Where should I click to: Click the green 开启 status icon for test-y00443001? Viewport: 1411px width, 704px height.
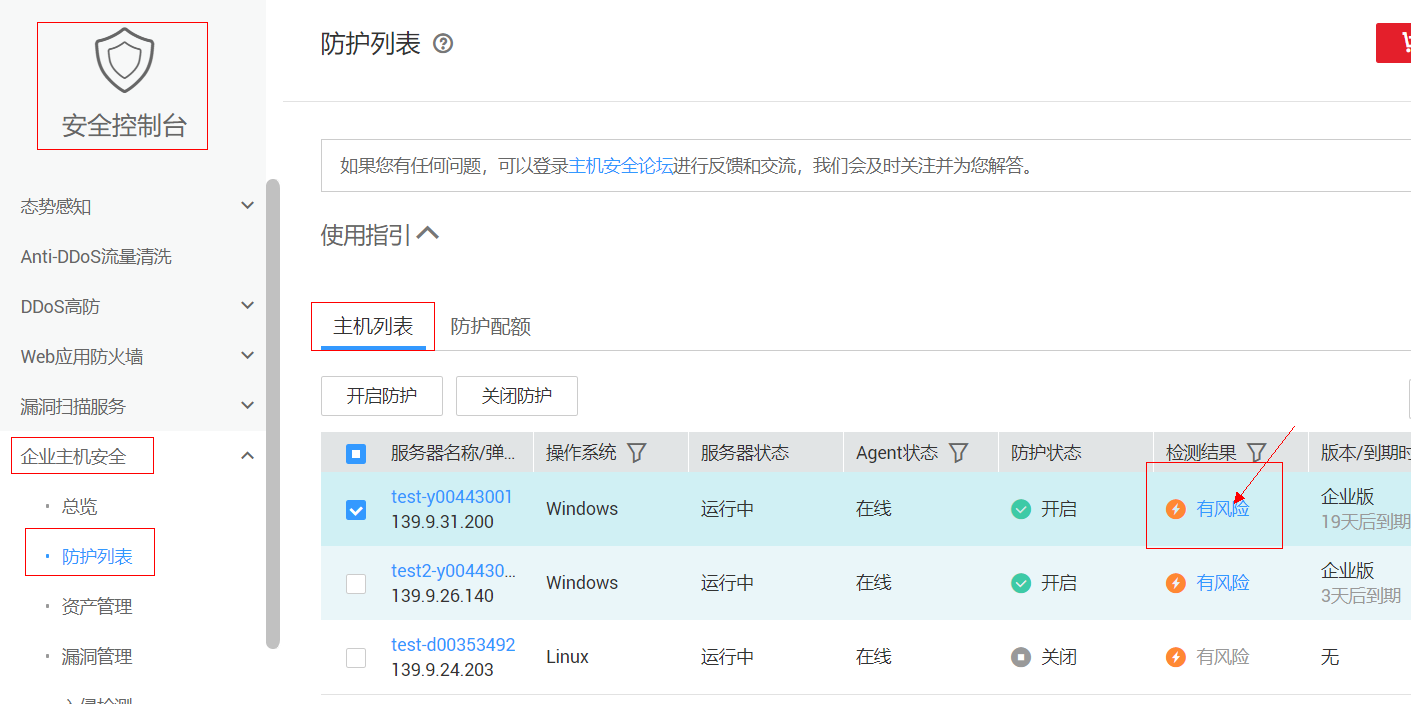pos(1021,508)
